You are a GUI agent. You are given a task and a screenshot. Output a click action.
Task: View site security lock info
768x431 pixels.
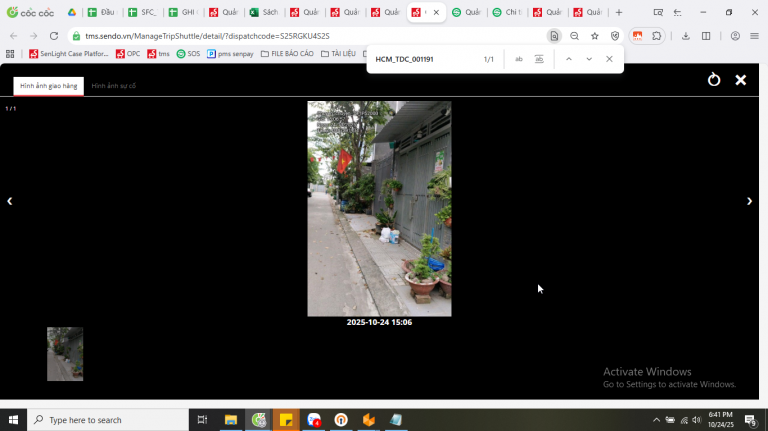[76, 36]
